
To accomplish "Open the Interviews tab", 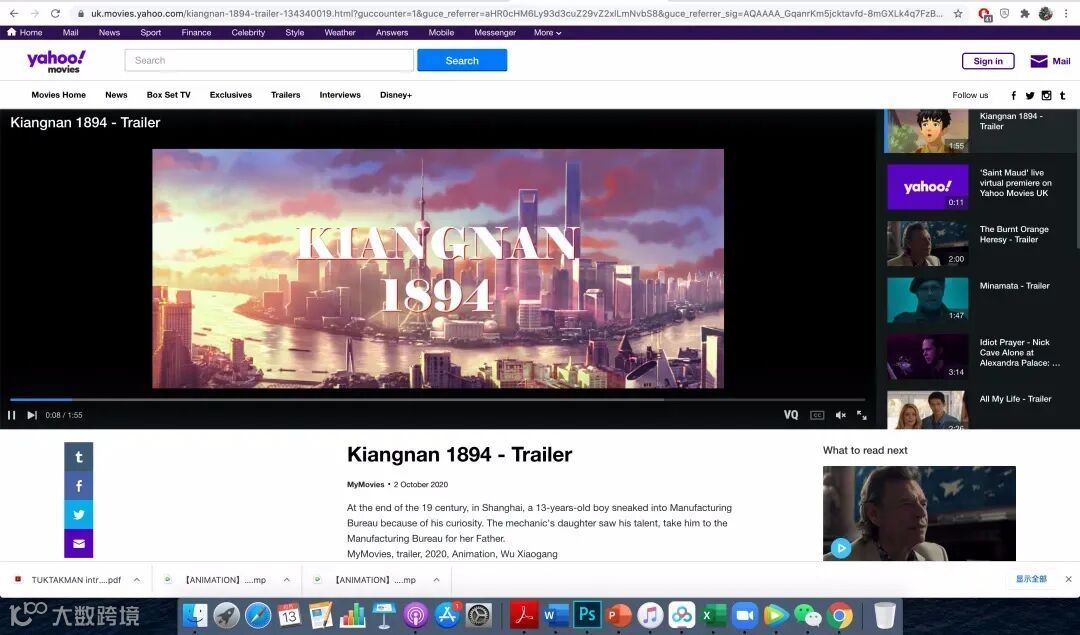I will [340, 95].
